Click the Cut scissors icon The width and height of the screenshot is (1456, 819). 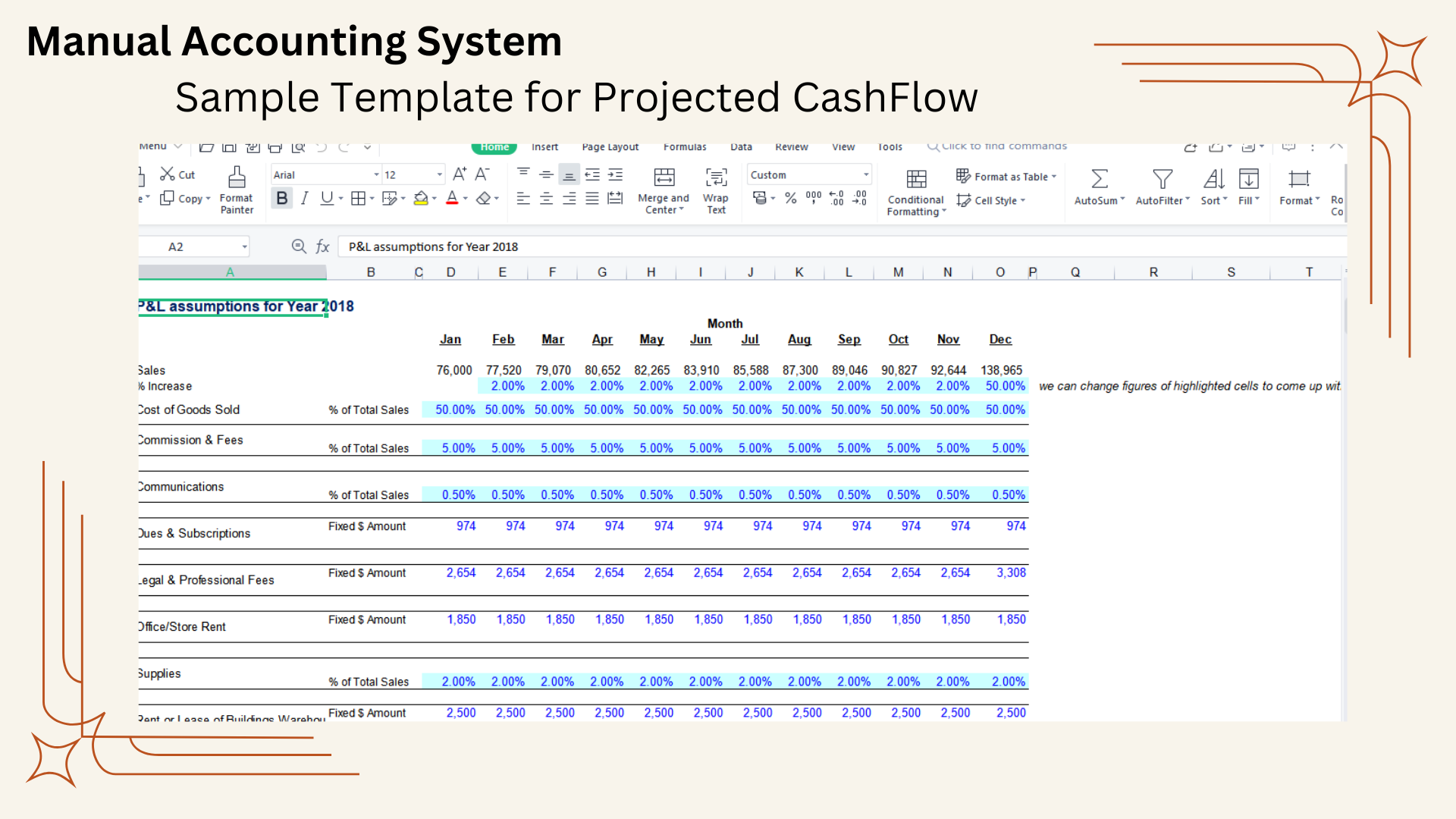point(168,174)
